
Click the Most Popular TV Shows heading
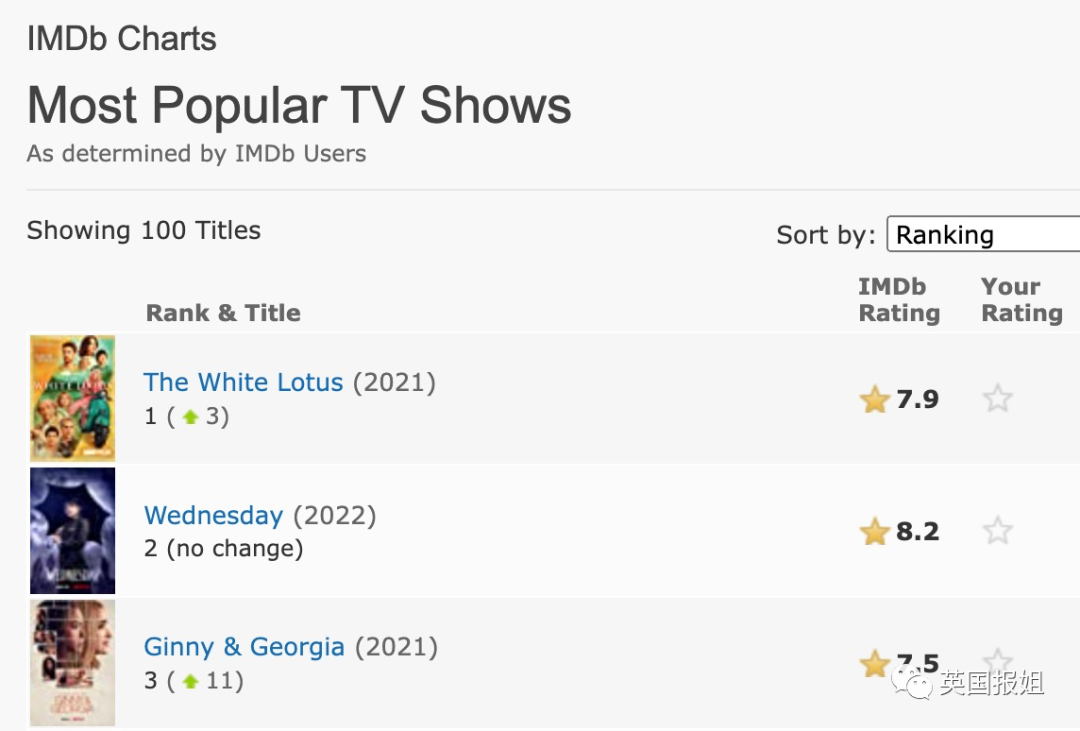[x=299, y=105]
